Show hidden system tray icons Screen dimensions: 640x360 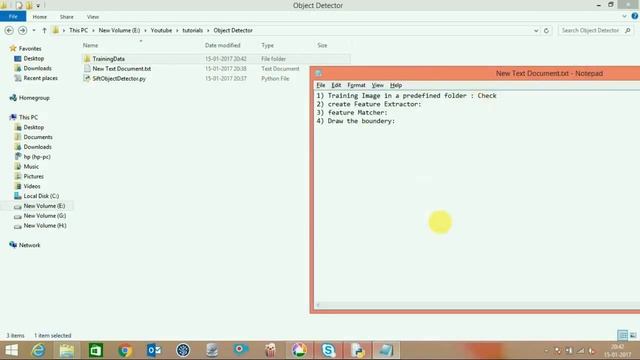click(x=547, y=351)
